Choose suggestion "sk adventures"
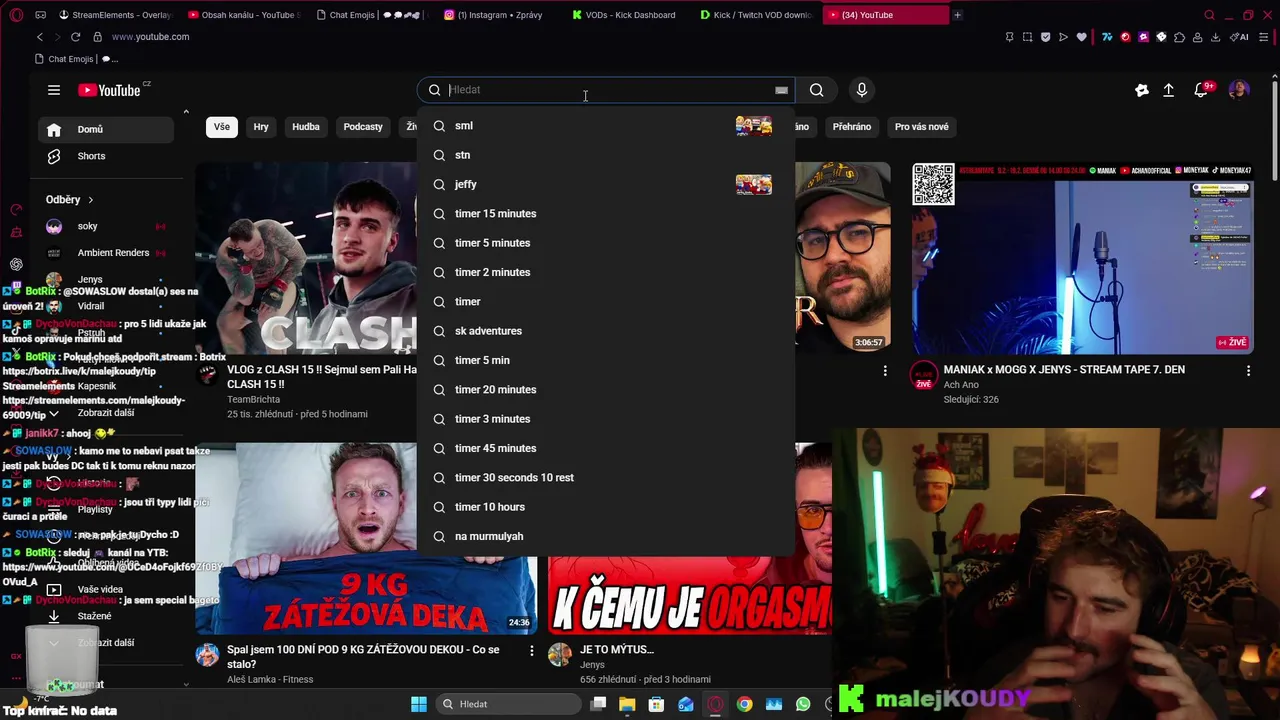The width and height of the screenshot is (1280, 720). (606, 331)
